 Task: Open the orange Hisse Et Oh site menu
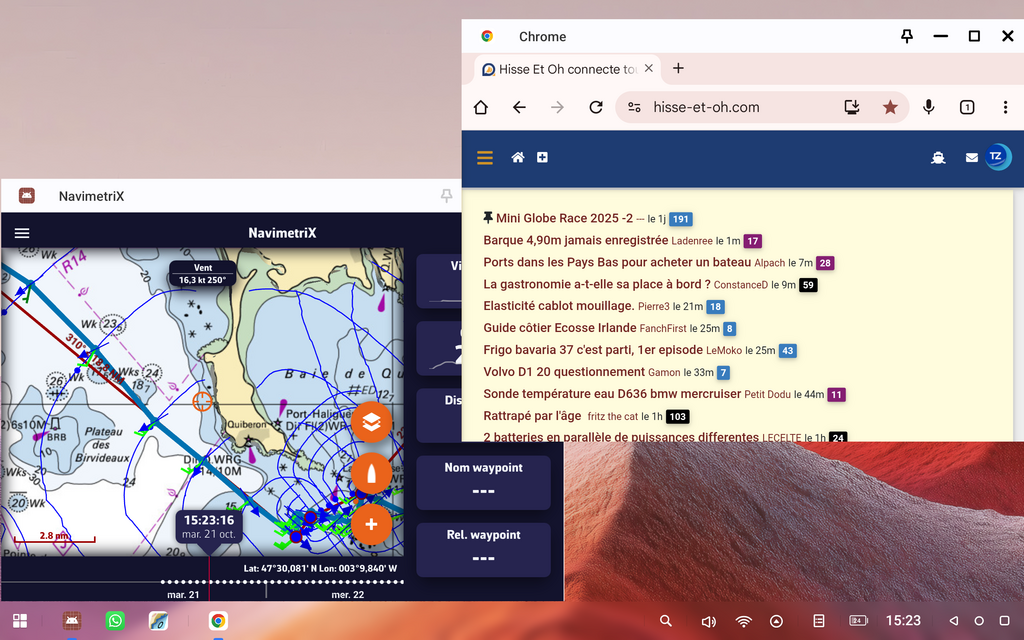(485, 158)
